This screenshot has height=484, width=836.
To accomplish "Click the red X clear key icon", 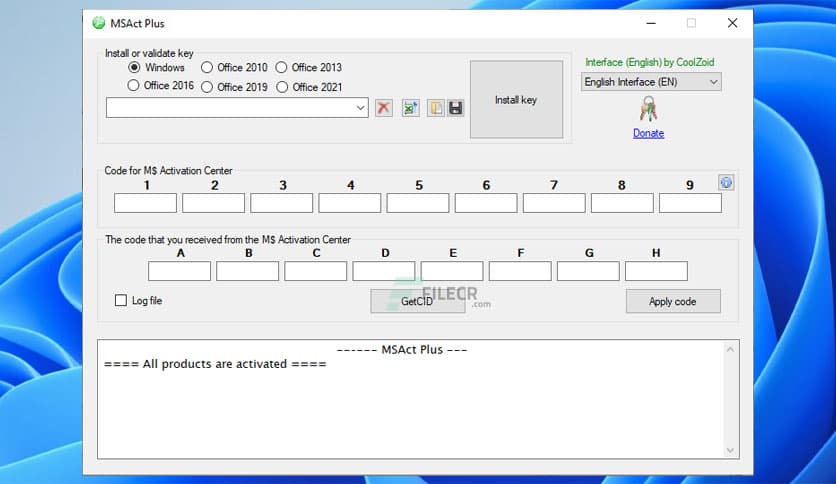I will coord(383,108).
